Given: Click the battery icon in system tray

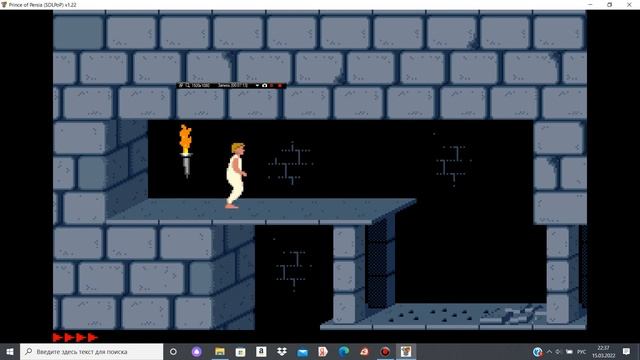Looking at the screenshot, I should (569, 352).
